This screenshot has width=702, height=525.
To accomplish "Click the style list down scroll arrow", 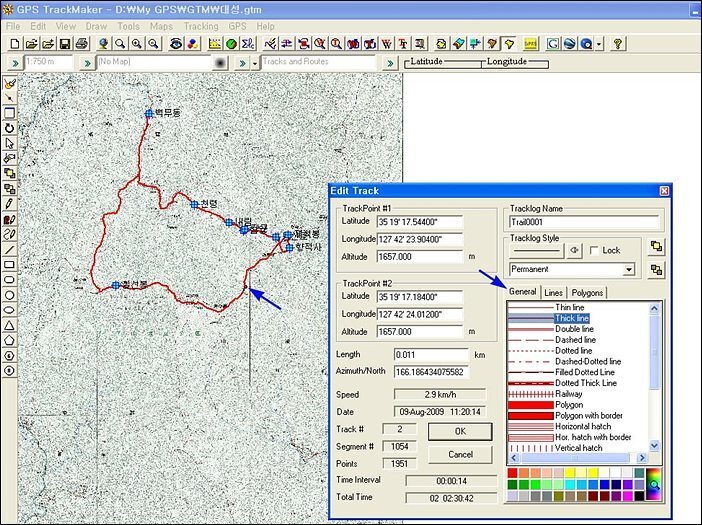I will [x=654, y=445].
